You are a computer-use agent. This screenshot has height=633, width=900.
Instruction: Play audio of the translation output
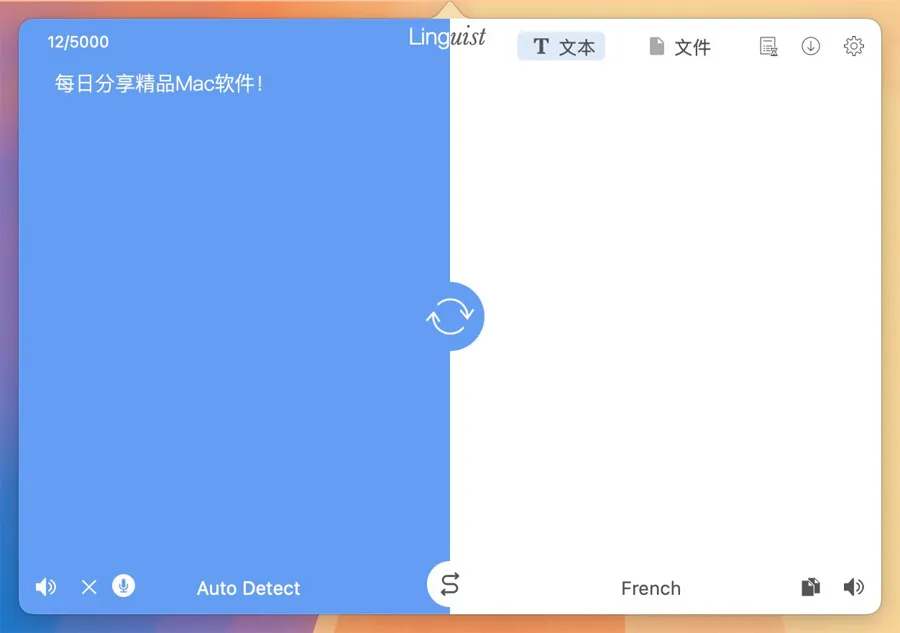(853, 587)
